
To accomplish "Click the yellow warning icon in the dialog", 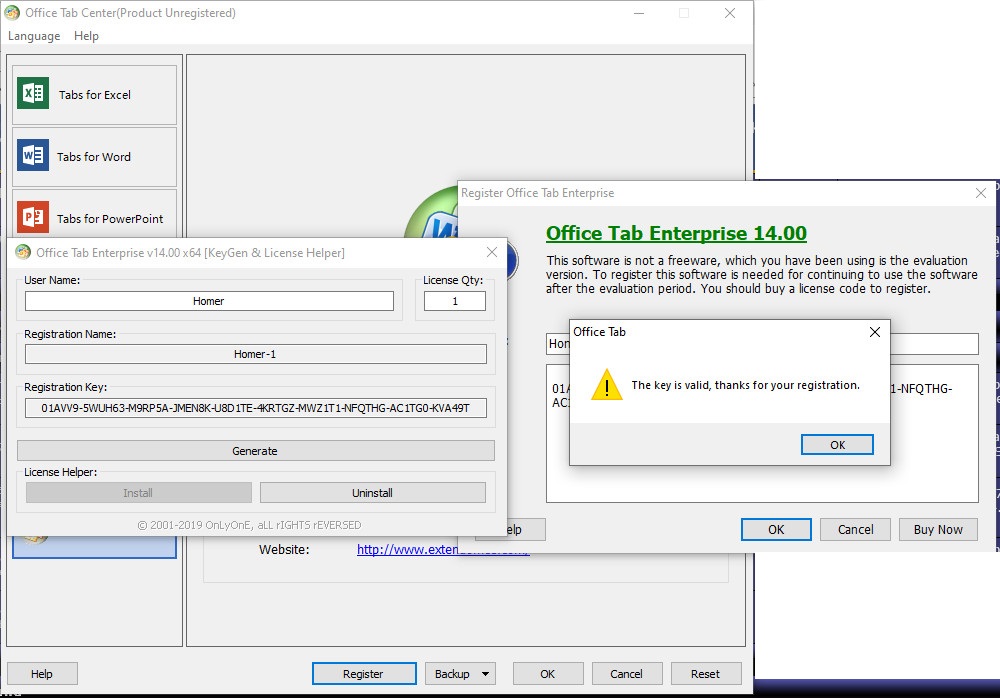I will (607, 385).
